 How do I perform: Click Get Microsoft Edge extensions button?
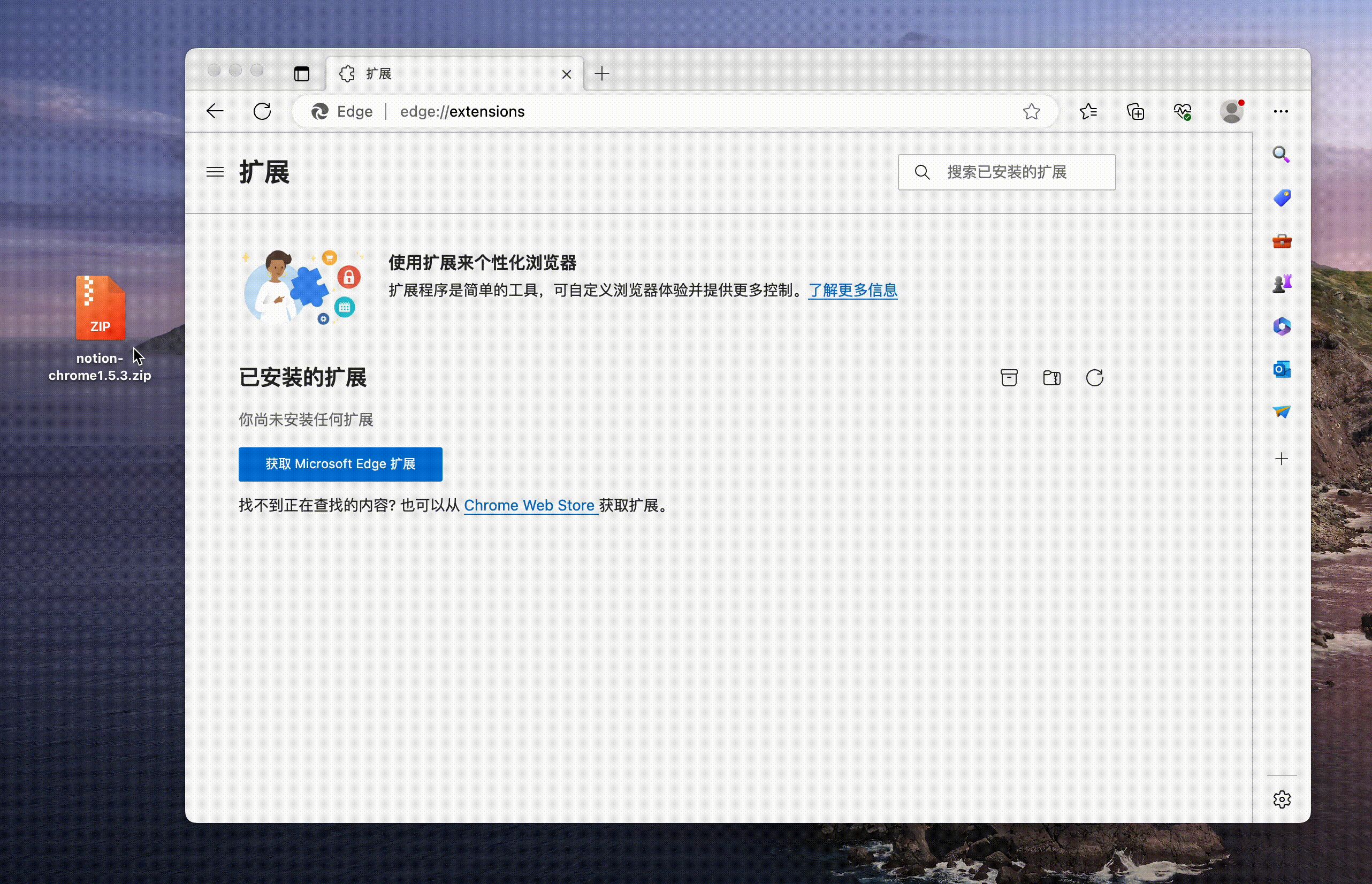(340, 464)
